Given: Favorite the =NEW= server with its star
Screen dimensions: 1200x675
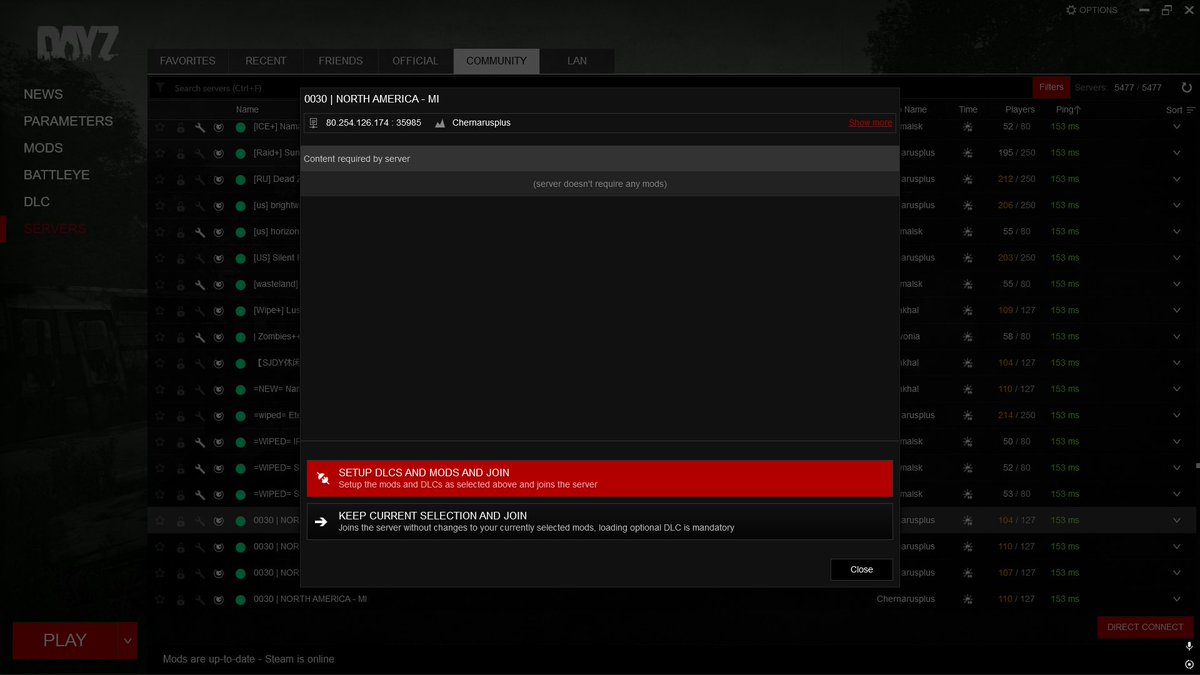Looking at the screenshot, I should coord(160,389).
